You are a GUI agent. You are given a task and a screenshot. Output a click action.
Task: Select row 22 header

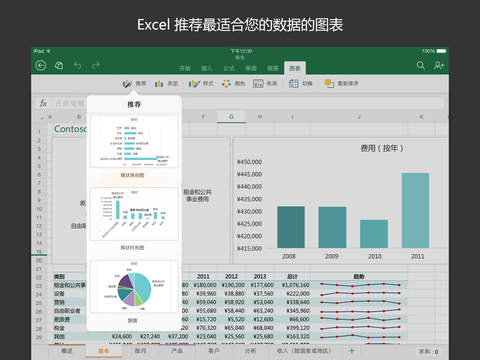(x=39, y=277)
